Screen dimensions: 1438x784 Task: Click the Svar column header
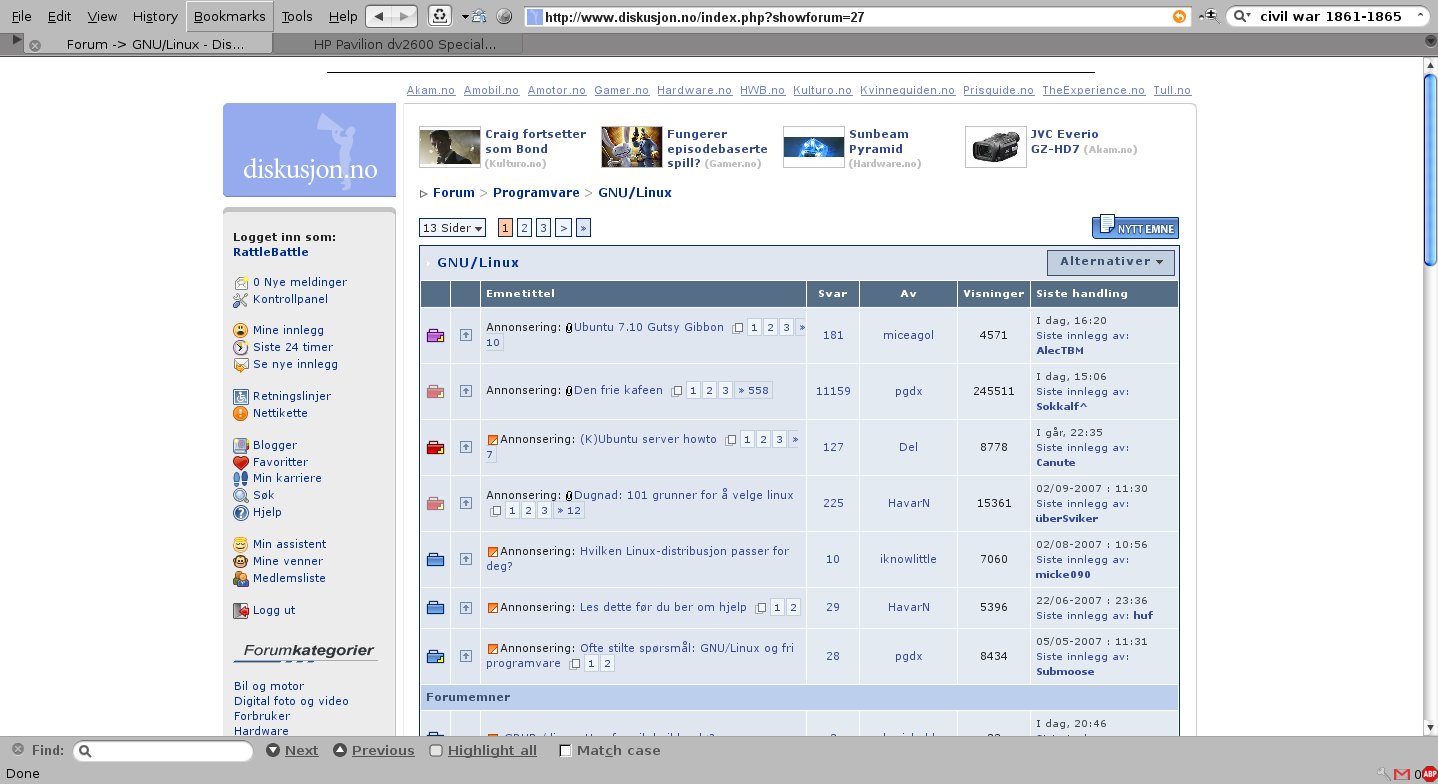tap(832, 293)
